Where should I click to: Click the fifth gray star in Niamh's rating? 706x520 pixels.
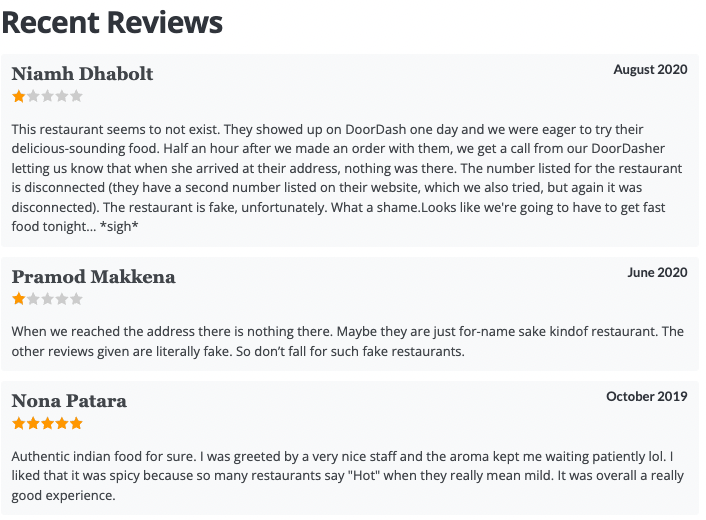point(76,97)
